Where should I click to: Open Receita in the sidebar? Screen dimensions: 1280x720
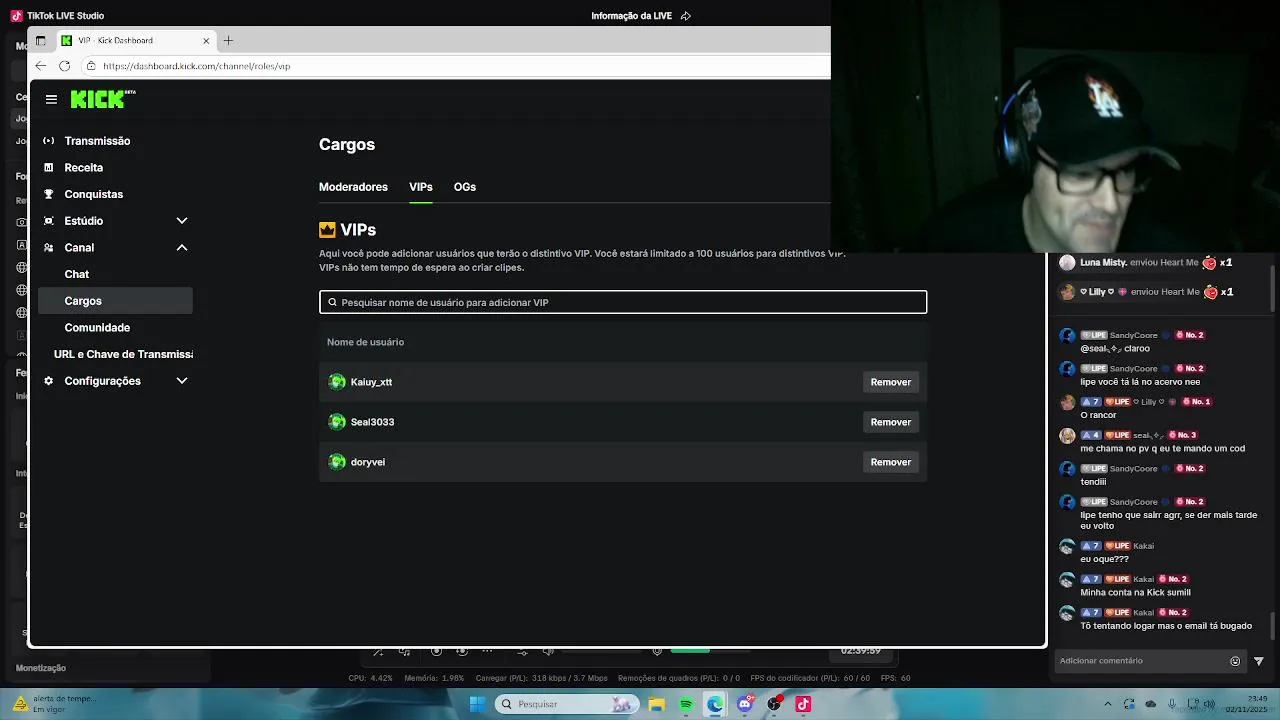(x=83, y=168)
